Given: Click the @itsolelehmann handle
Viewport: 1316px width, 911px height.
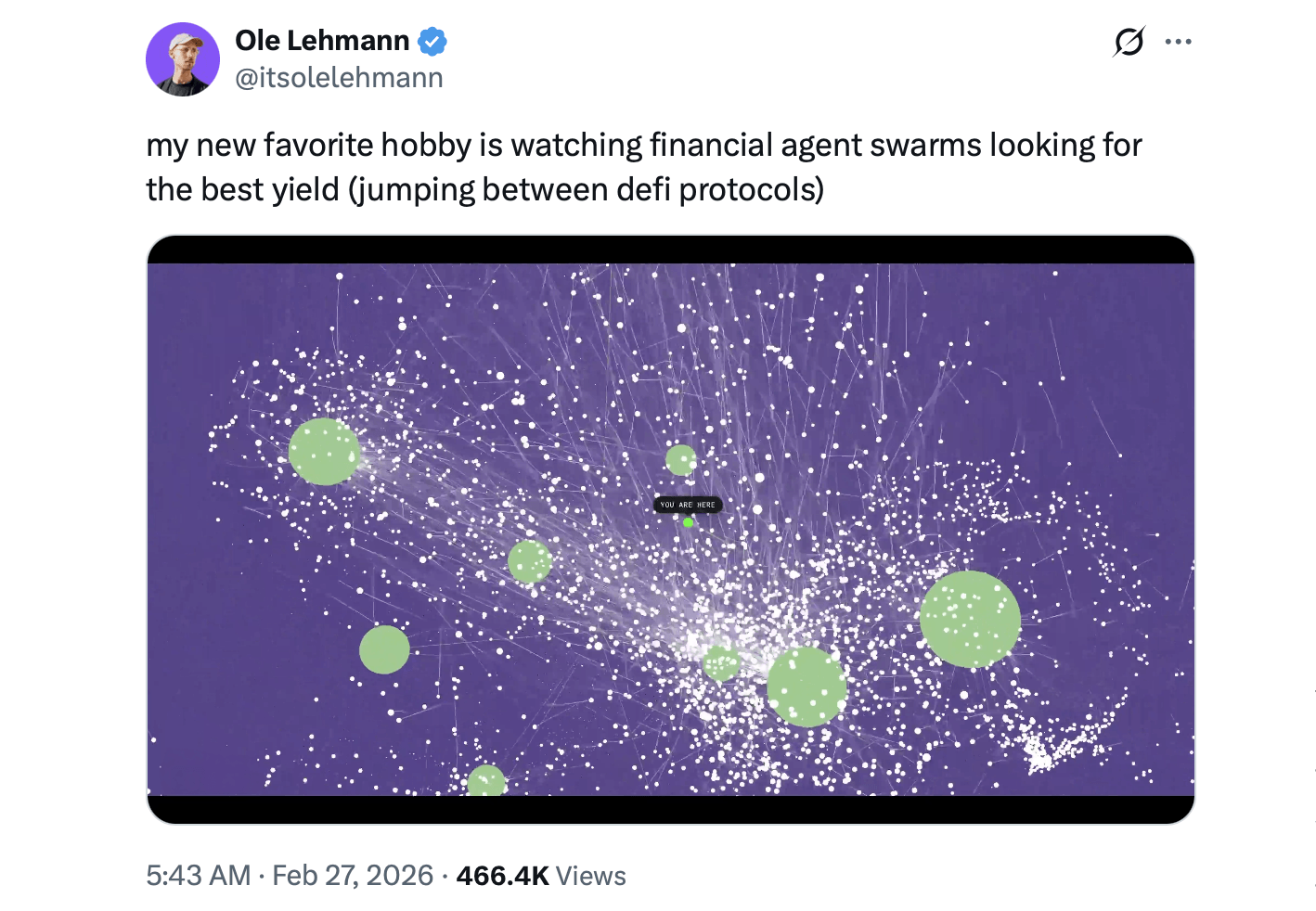Looking at the screenshot, I should pyautogui.click(x=339, y=78).
